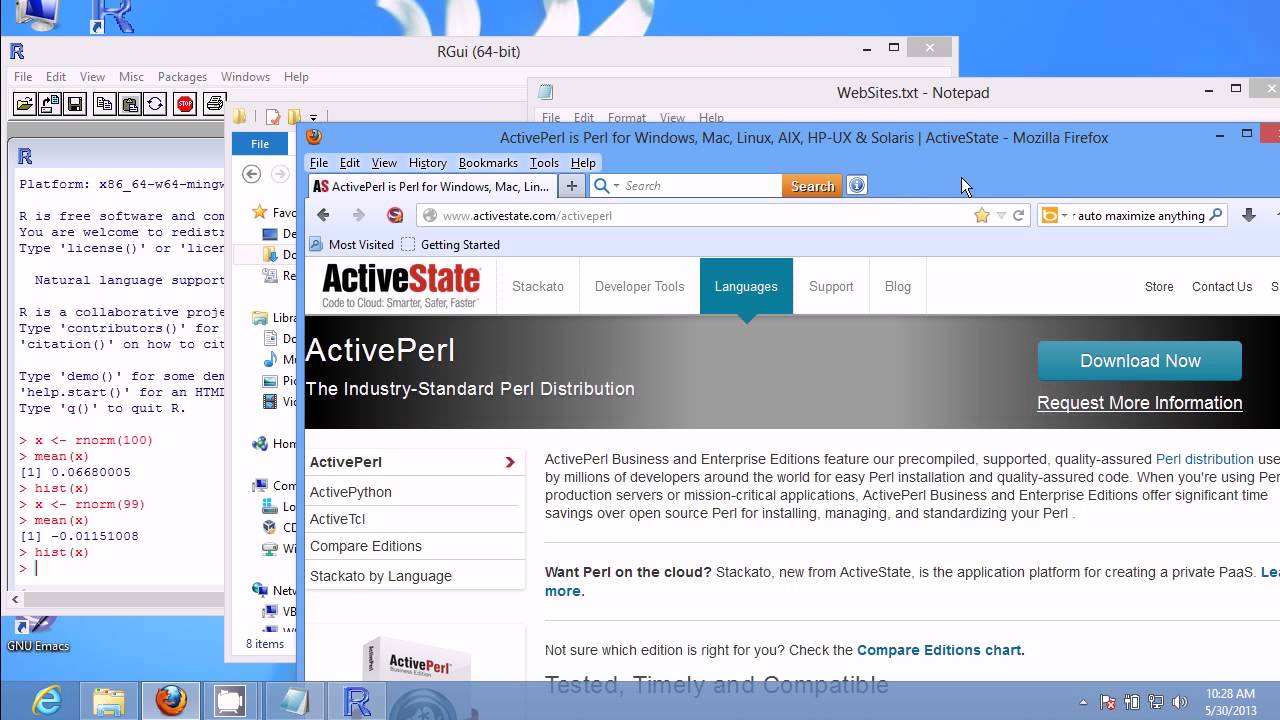
Task: Click Save floppy icon in RGui toolbar
Action: pyautogui.click(x=74, y=103)
